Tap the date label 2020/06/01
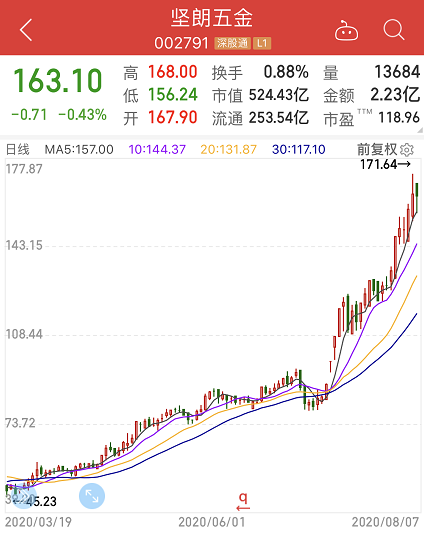Screen dimensions: 424x533 click(x=211, y=522)
